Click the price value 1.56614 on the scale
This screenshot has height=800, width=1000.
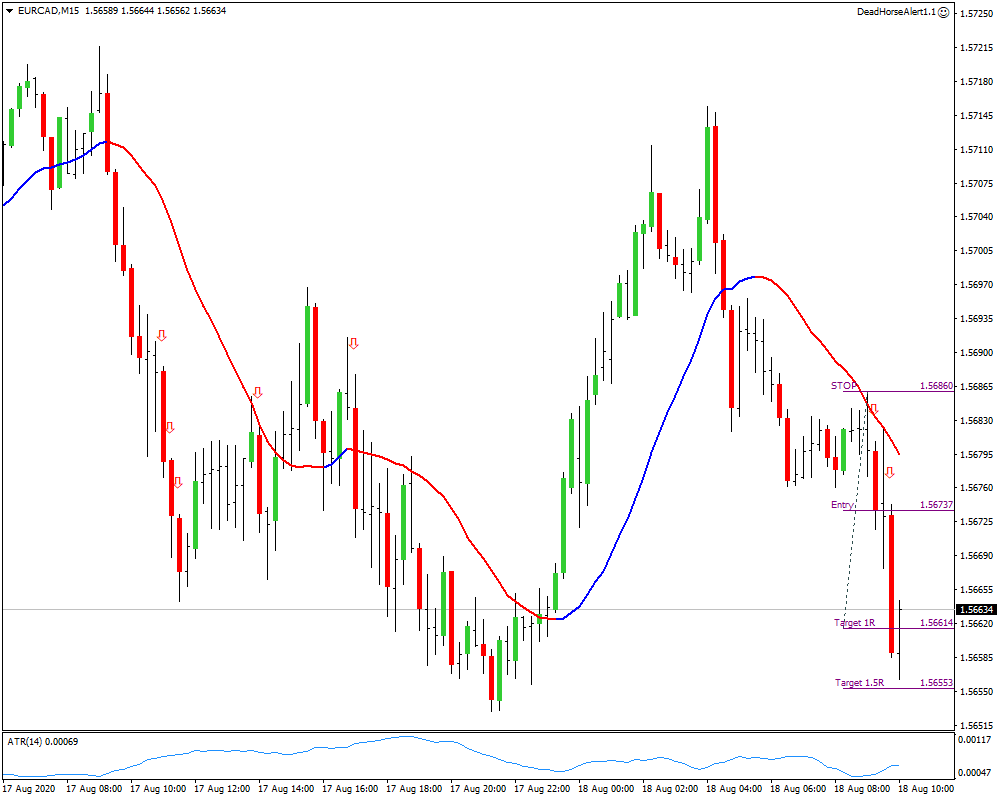click(938, 623)
